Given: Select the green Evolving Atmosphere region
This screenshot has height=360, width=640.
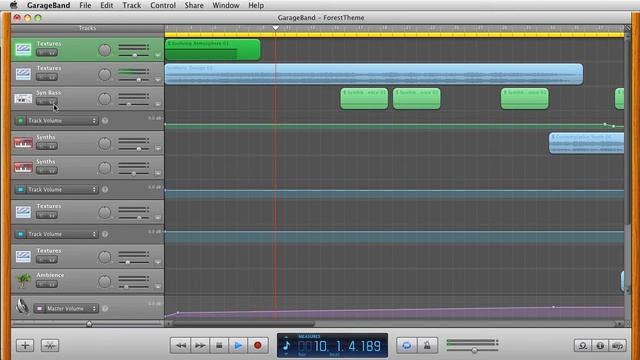Looking at the screenshot, I should (x=213, y=50).
